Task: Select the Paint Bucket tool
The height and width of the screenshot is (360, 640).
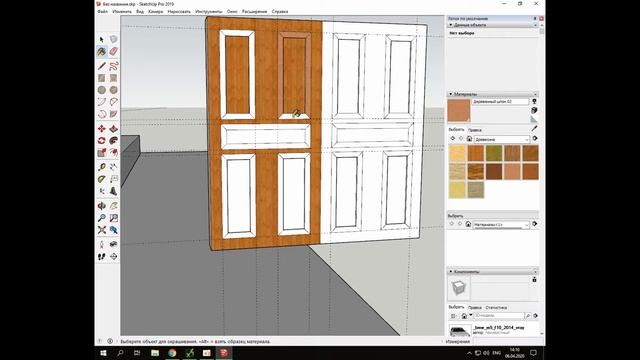Action: click(x=102, y=51)
